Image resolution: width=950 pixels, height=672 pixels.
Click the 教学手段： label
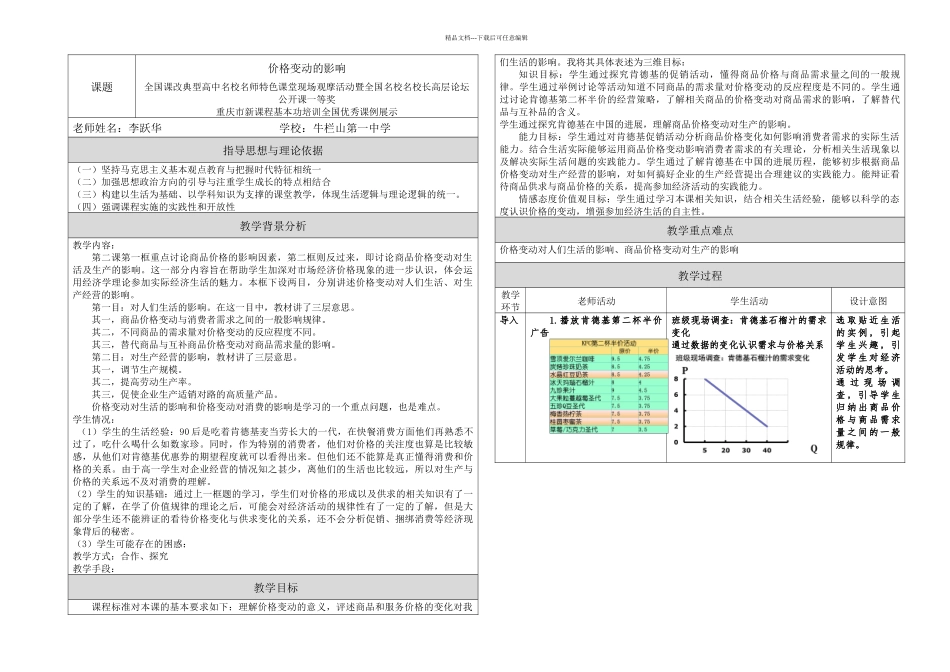coord(93,568)
